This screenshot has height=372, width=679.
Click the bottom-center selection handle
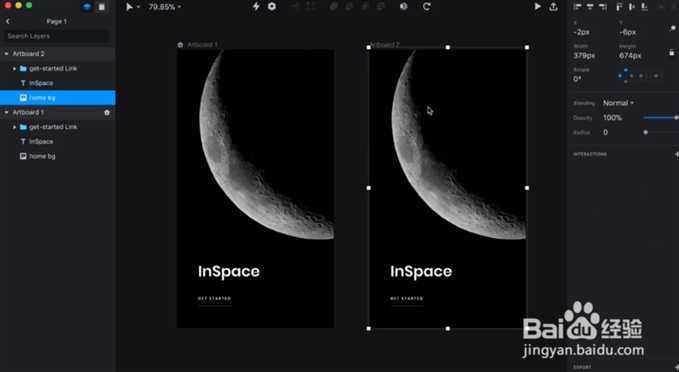448,329
